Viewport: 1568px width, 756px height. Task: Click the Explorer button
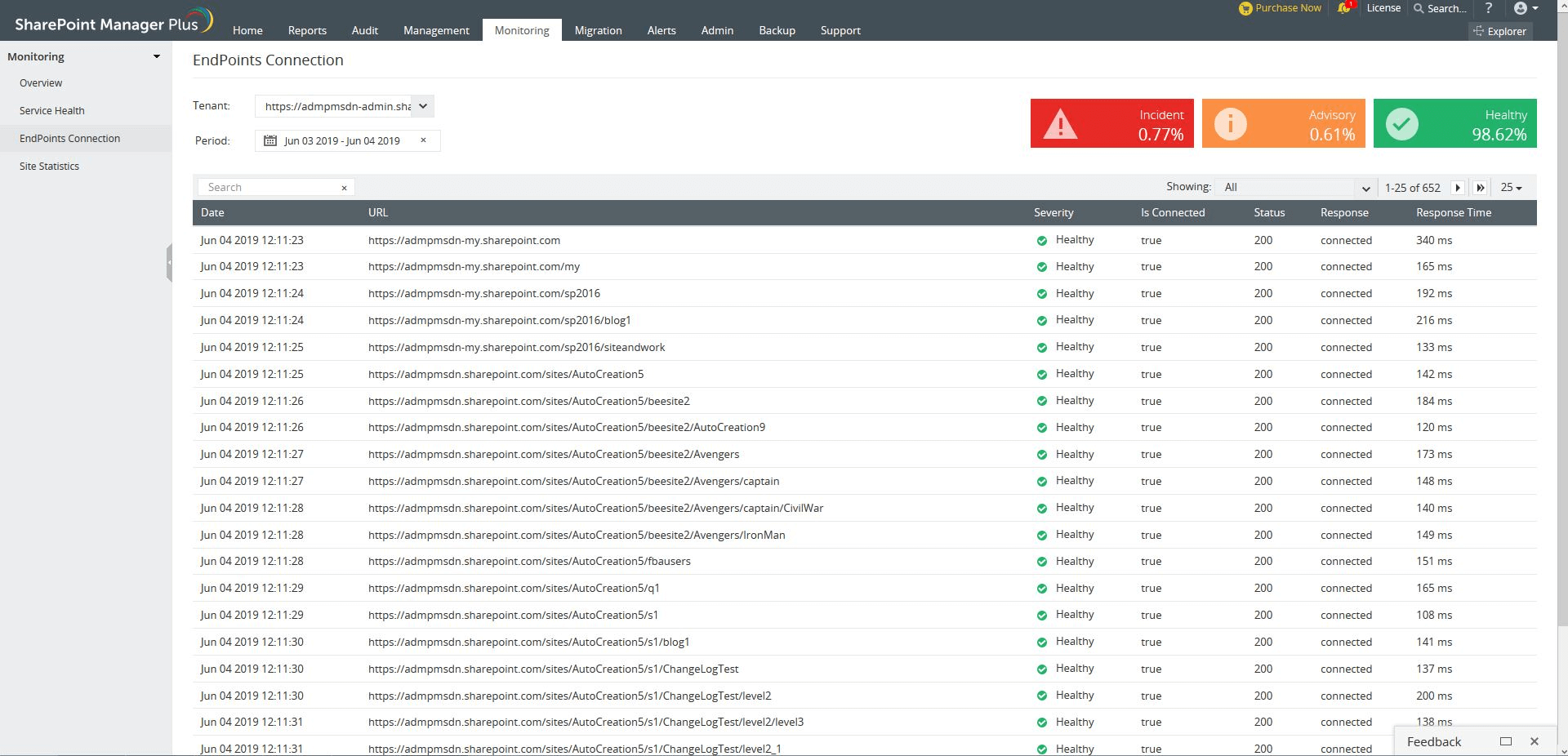coord(1499,31)
